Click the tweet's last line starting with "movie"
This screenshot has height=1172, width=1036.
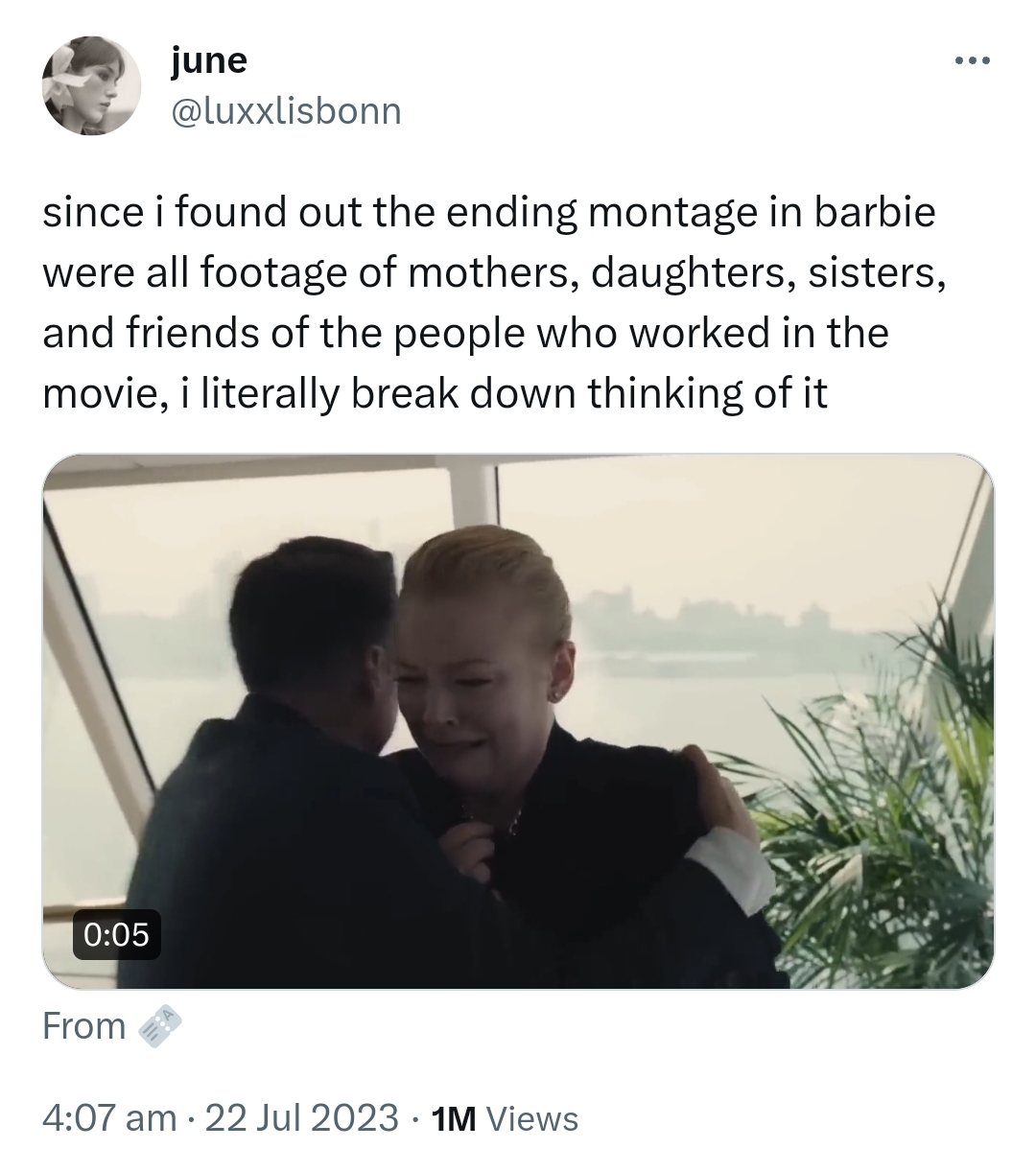pyautogui.click(x=435, y=393)
